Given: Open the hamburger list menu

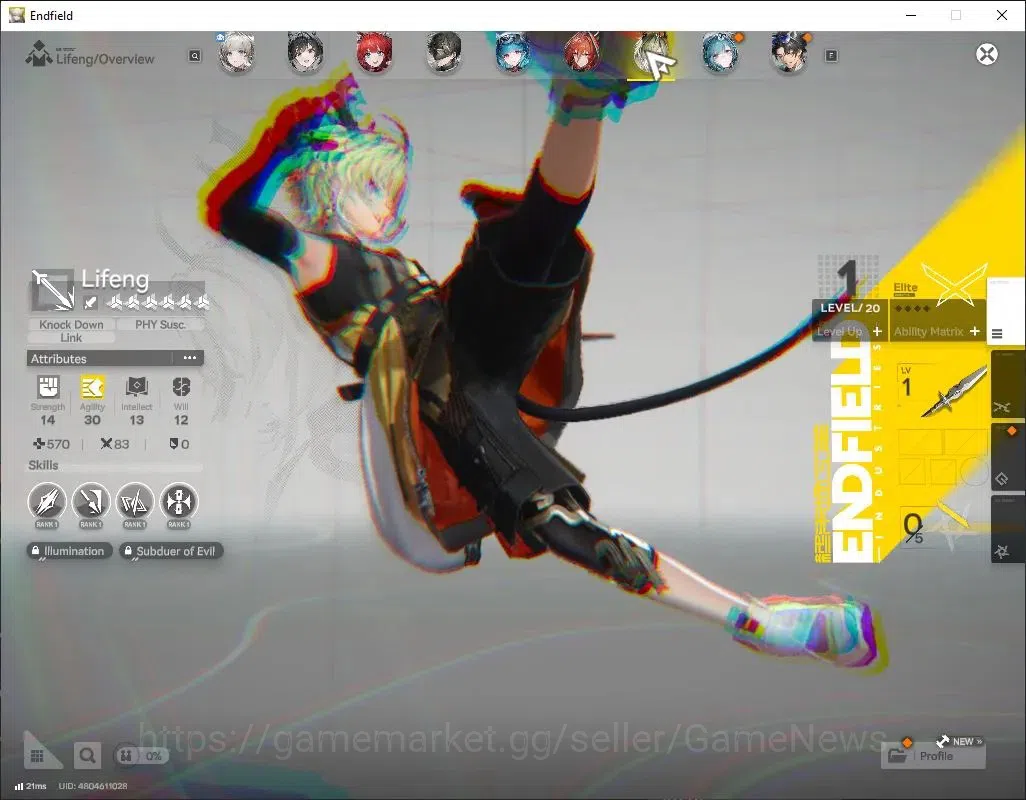Looking at the screenshot, I should point(997,334).
